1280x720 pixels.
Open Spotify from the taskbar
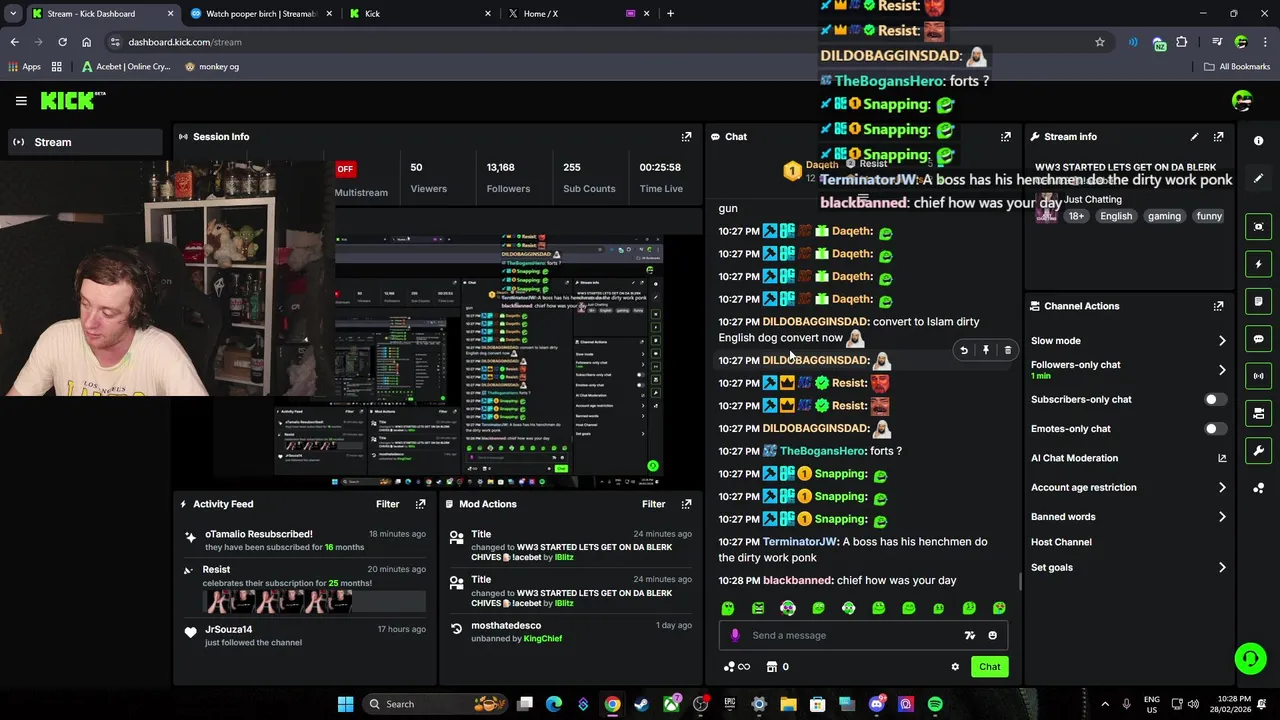pos(935,704)
